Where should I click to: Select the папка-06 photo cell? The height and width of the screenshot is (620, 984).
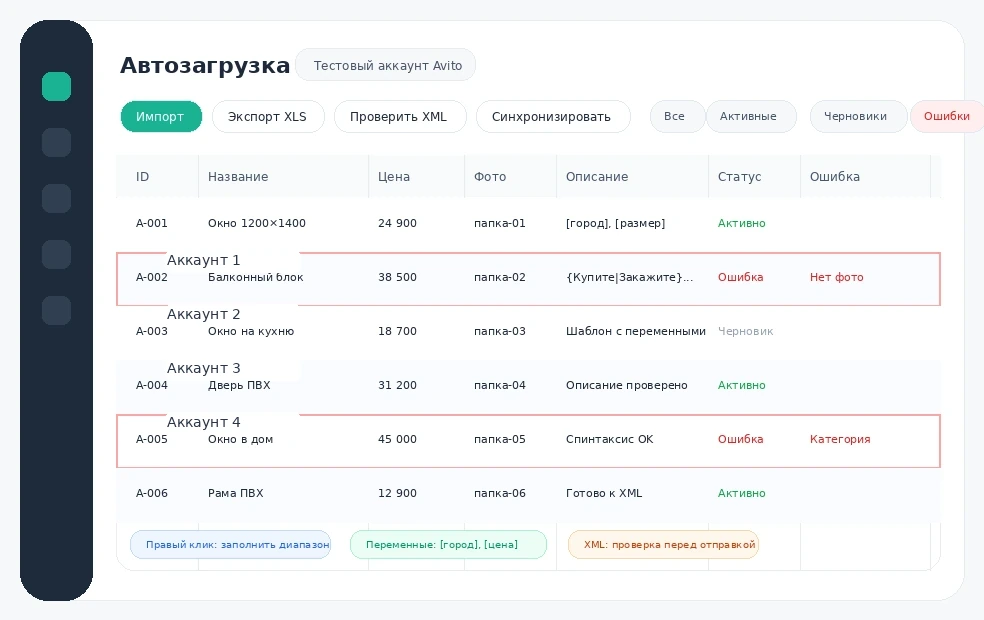(500, 493)
